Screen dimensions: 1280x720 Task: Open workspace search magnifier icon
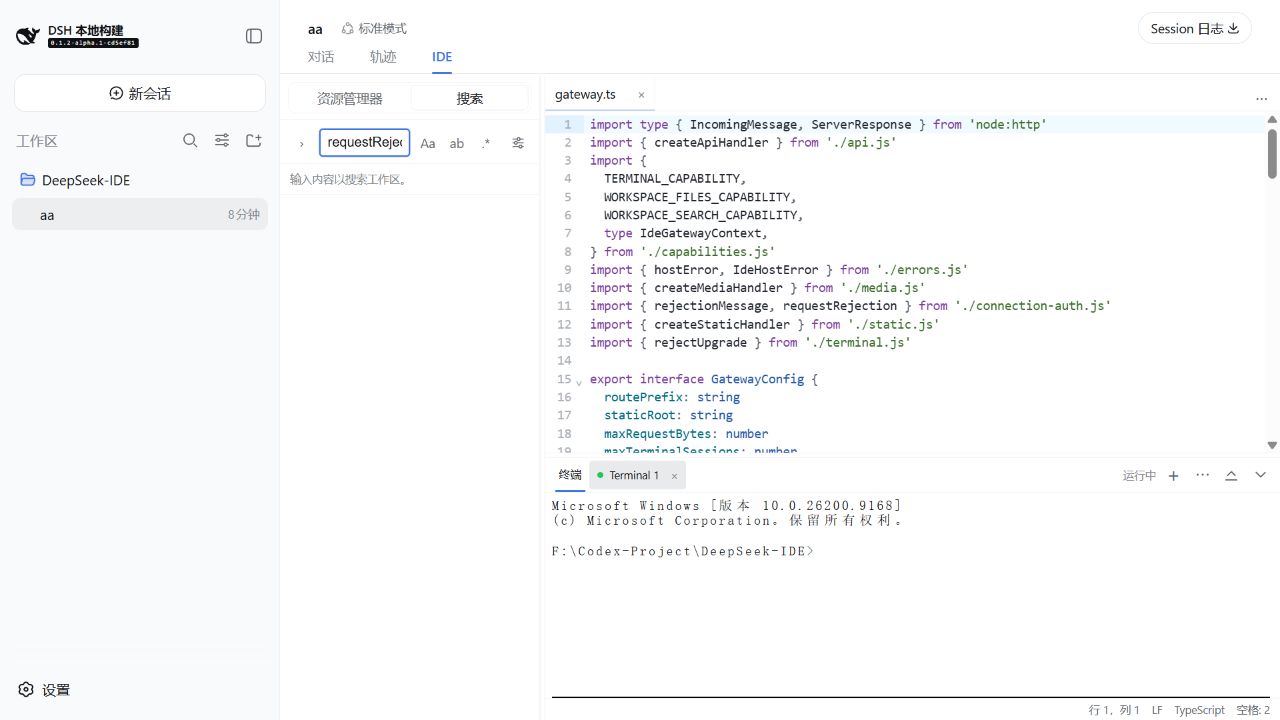[190, 140]
